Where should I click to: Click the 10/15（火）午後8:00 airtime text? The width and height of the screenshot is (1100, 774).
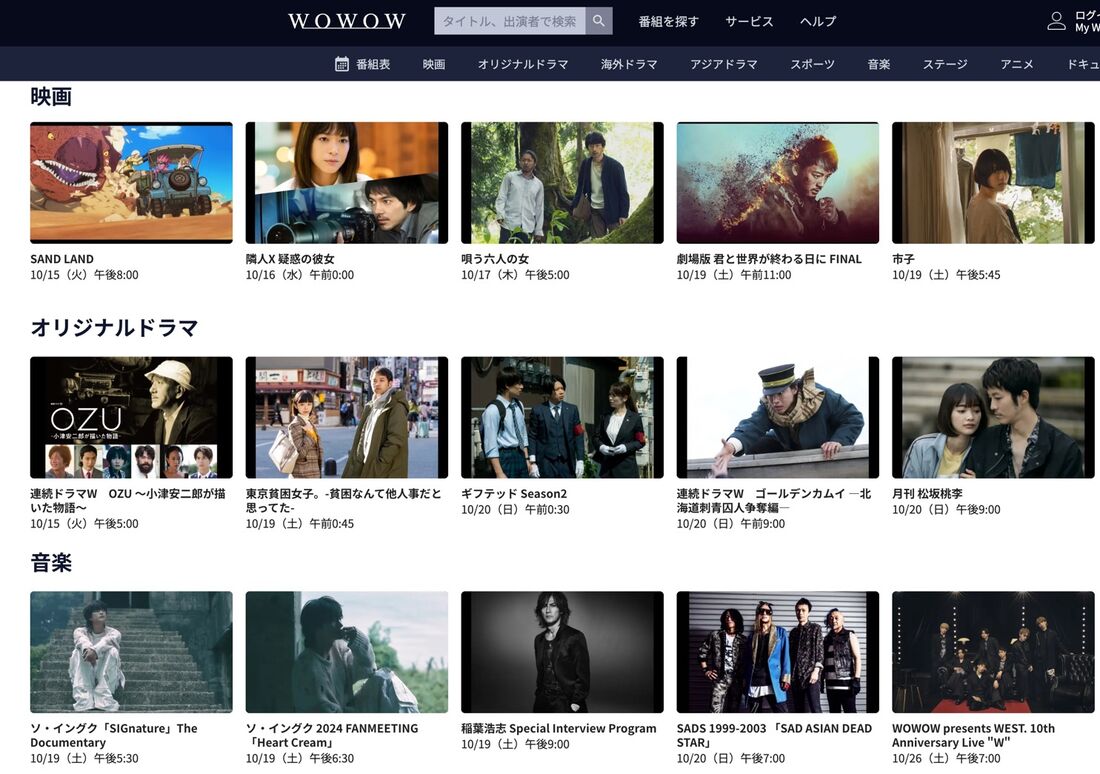pyautogui.click(x=84, y=275)
